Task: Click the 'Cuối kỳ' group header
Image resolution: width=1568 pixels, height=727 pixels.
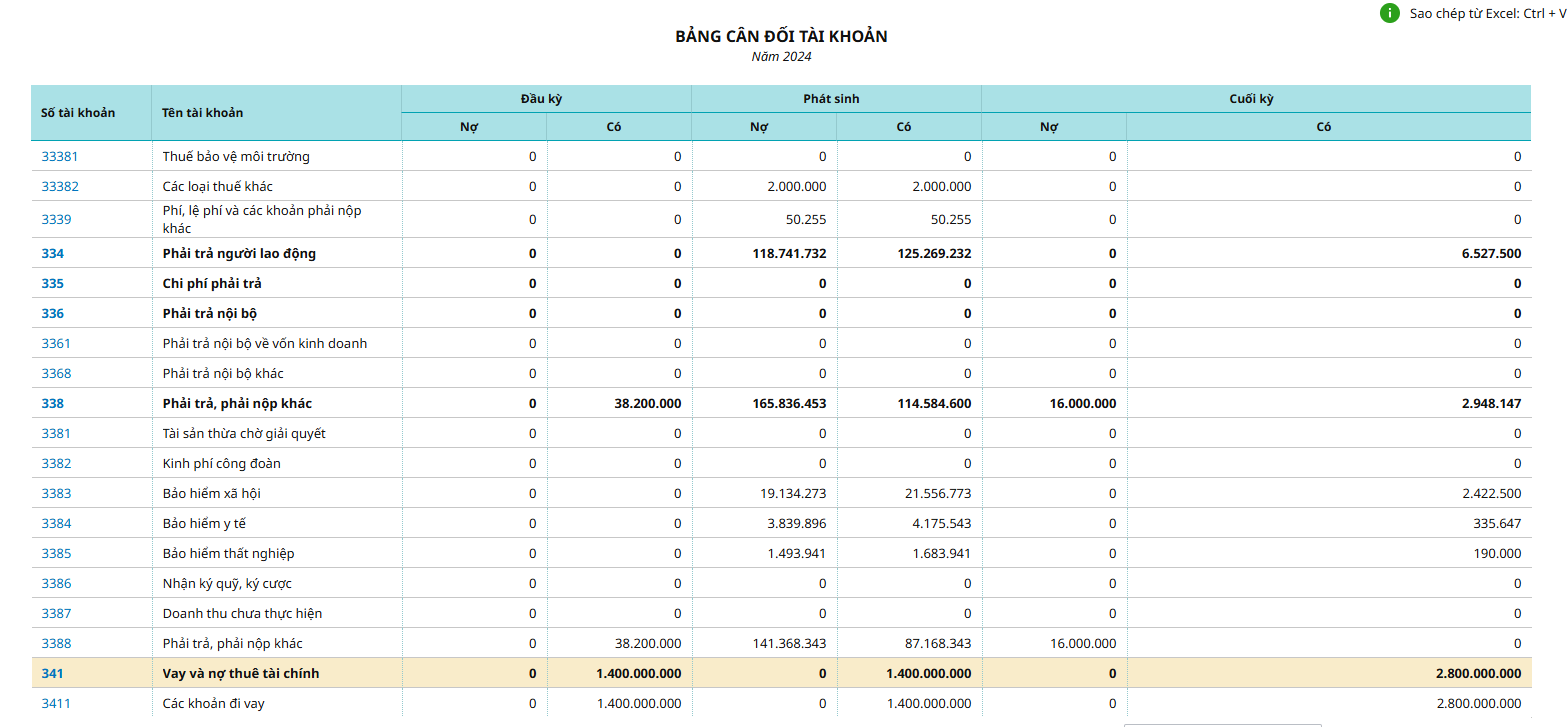Action: coord(1250,99)
